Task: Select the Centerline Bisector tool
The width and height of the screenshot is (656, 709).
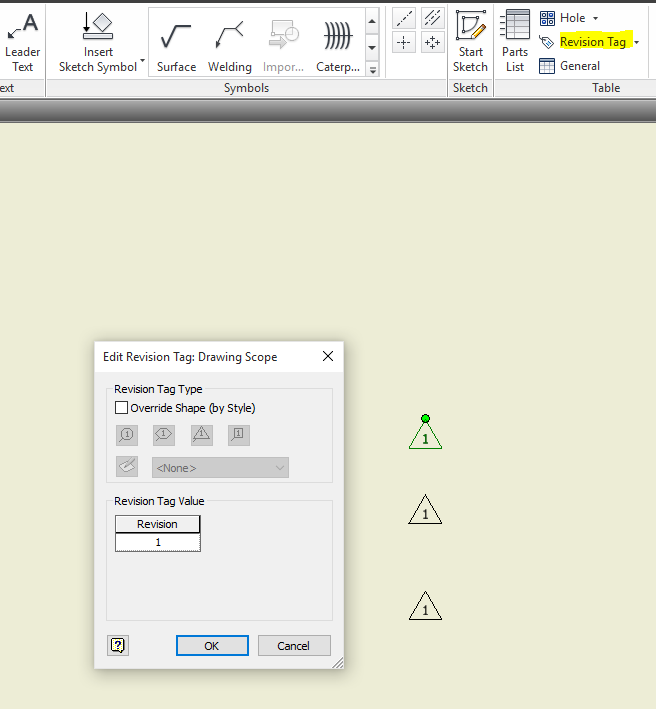Action: (432, 19)
